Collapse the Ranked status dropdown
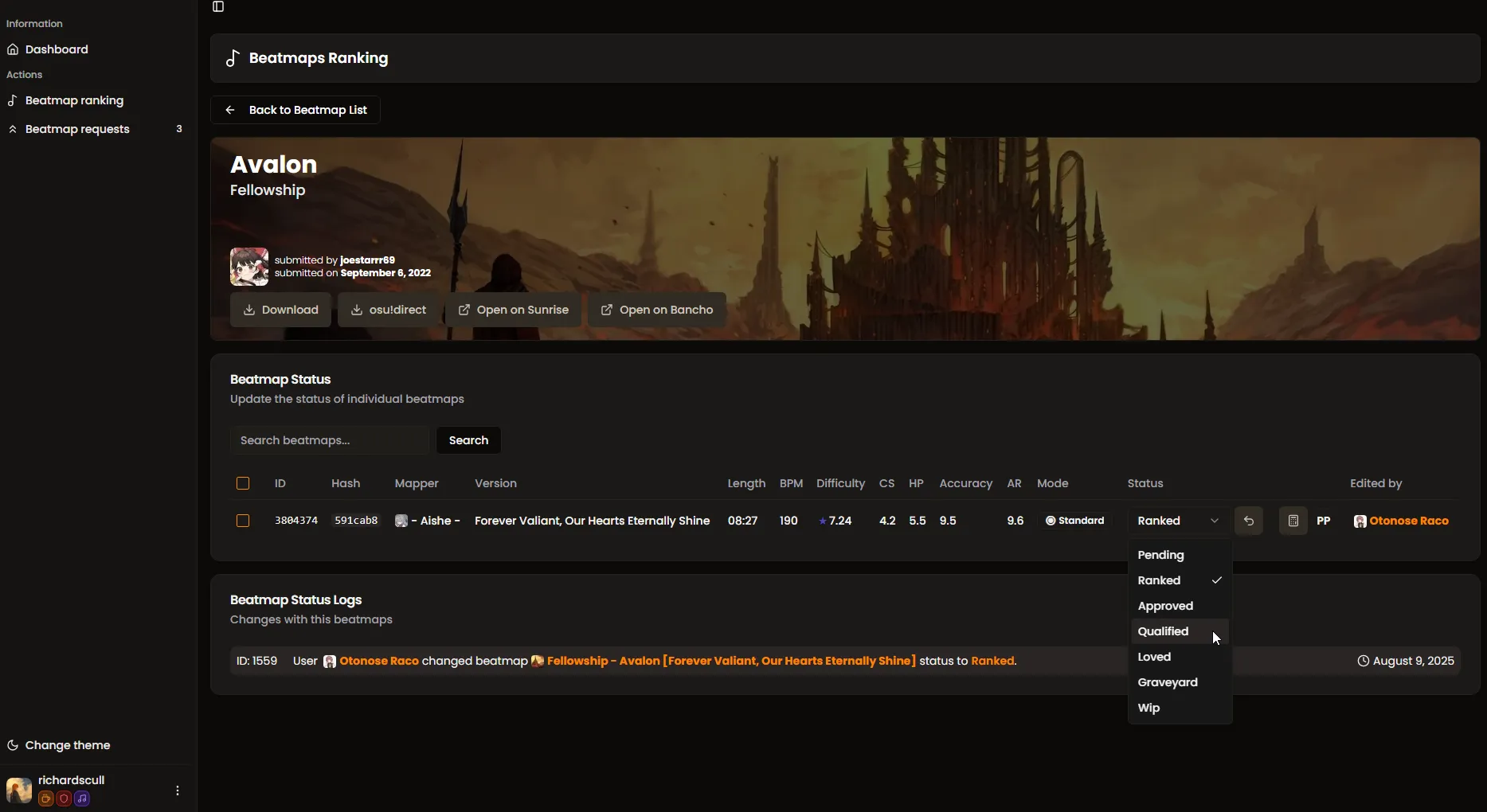Screen dimensions: 1487x812 pyautogui.click(x=1178, y=521)
